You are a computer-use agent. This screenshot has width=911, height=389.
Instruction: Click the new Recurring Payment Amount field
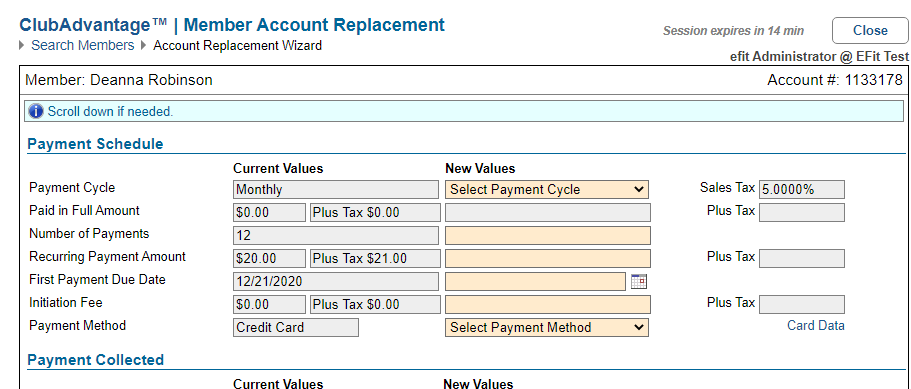(548, 258)
